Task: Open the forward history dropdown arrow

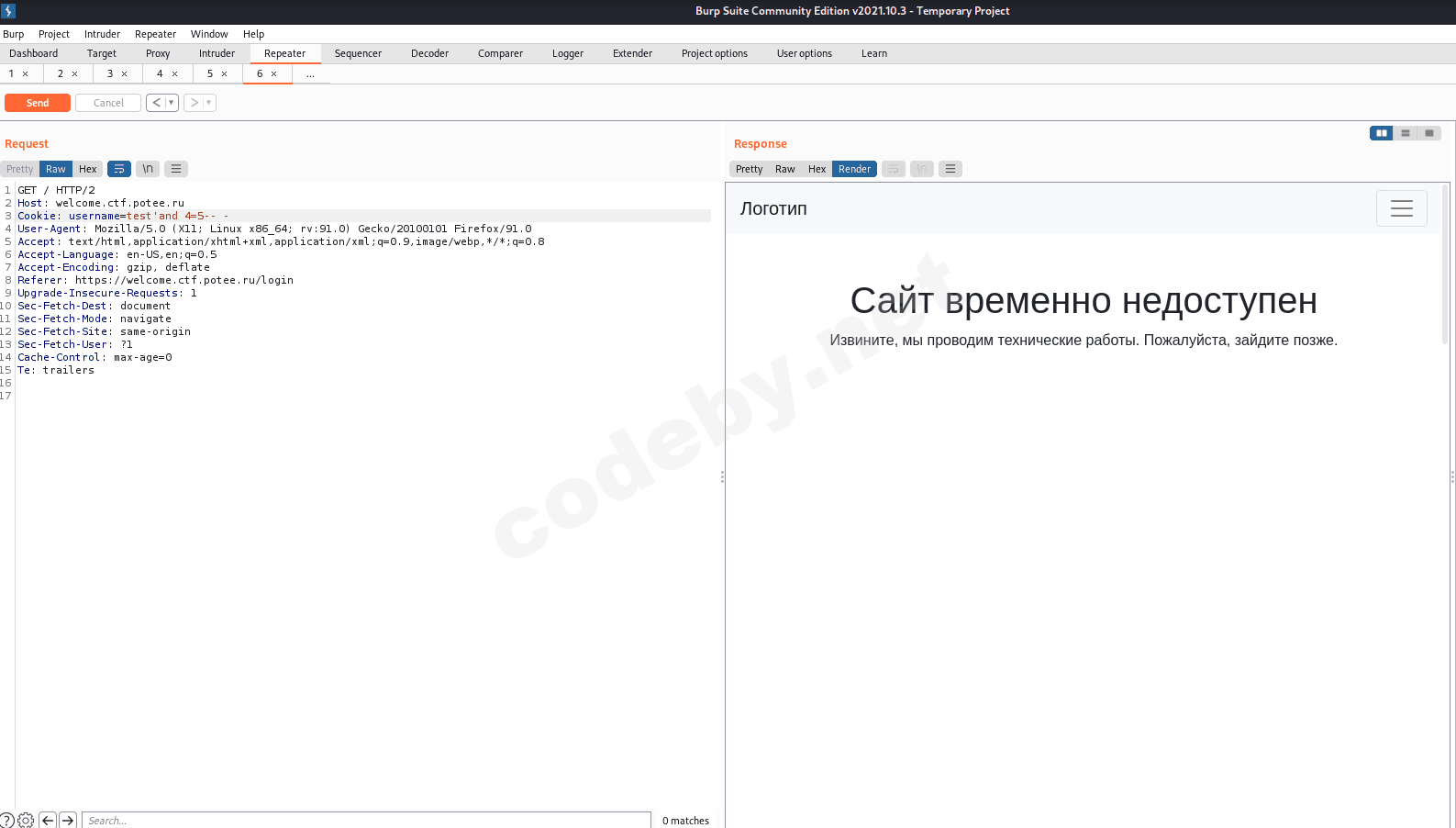Action: pyautogui.click(x=208, y=103)
